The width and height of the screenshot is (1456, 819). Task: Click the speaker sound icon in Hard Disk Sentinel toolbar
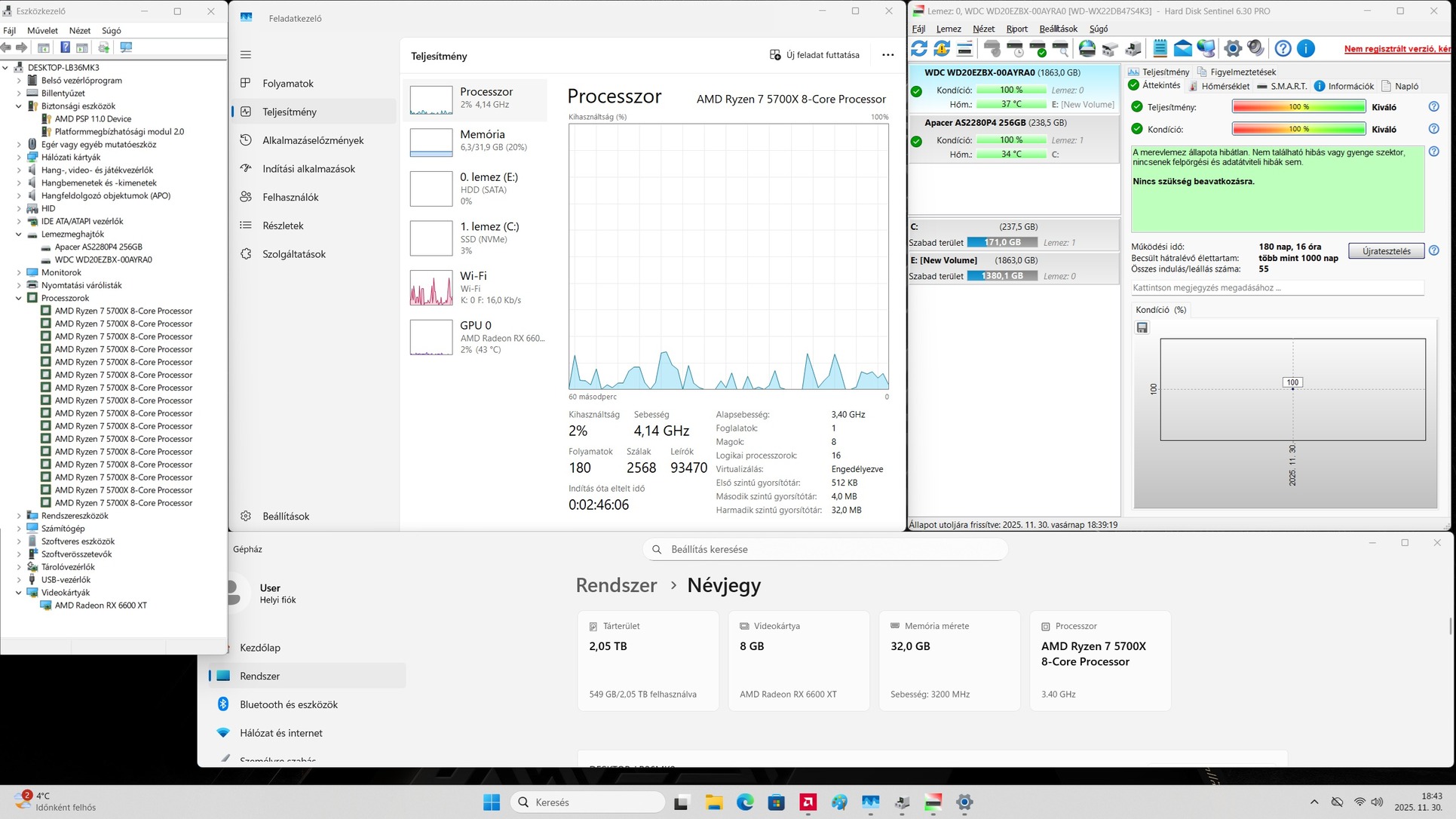(1255, 49)
